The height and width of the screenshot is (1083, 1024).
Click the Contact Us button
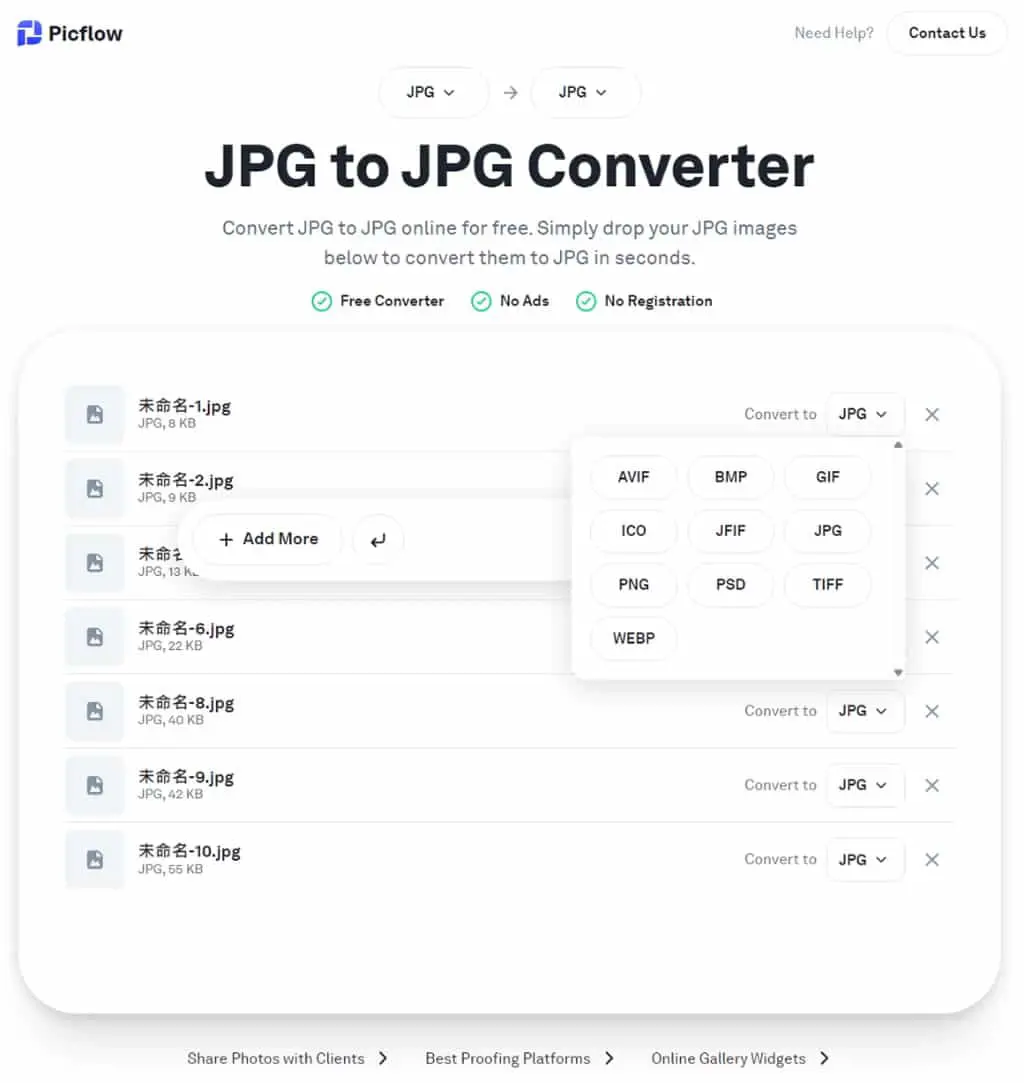(x=947, y=33)
